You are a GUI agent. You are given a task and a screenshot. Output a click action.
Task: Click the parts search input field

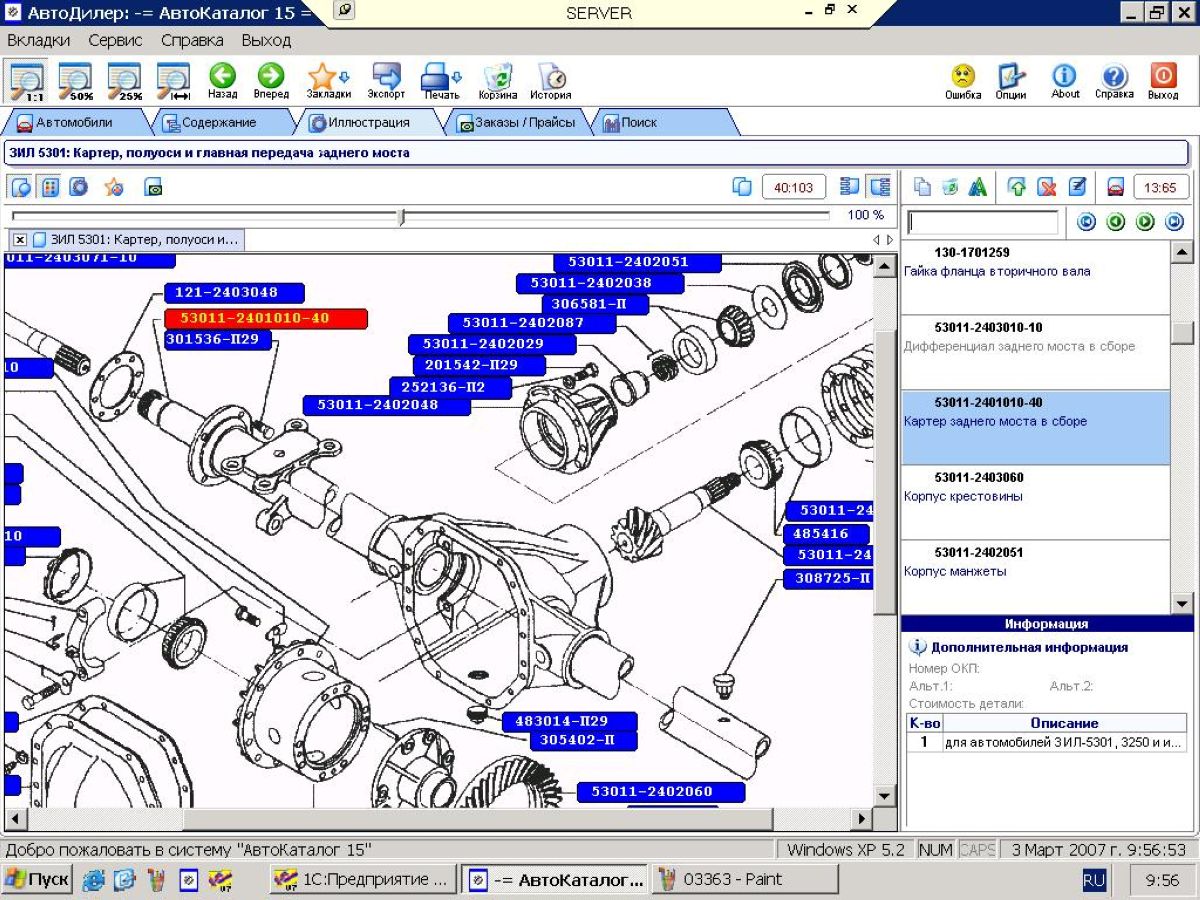[982, 222]
